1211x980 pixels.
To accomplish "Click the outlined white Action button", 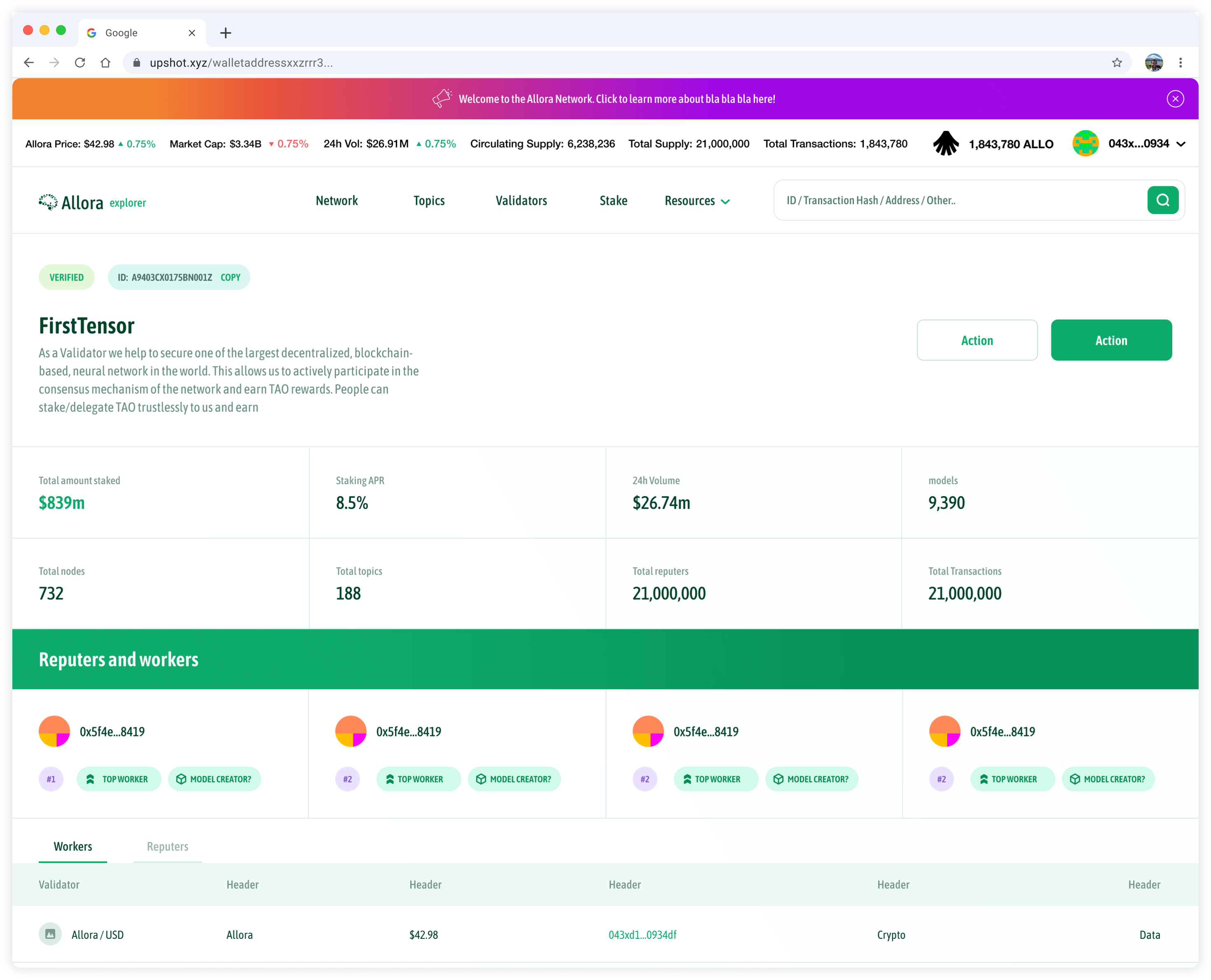I will point(977,340).
